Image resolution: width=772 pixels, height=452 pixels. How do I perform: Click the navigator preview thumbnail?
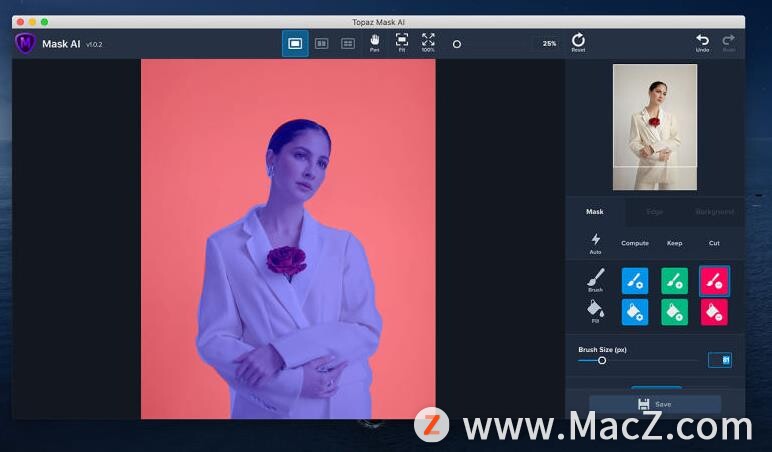coord(655,127)
